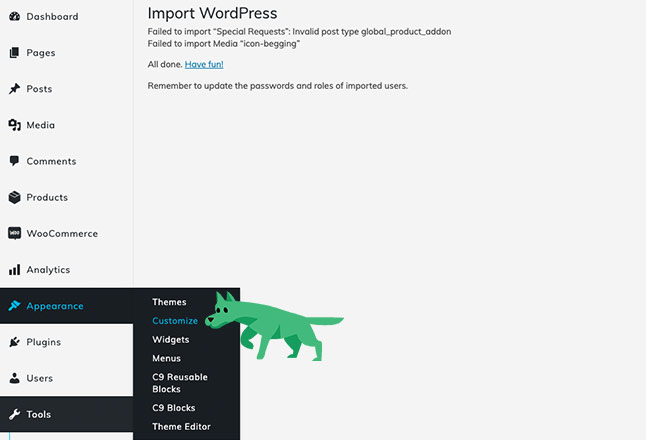Choose Menus in the Appearance submenu
Screen dimensions: 646x440
coord(166,358)
